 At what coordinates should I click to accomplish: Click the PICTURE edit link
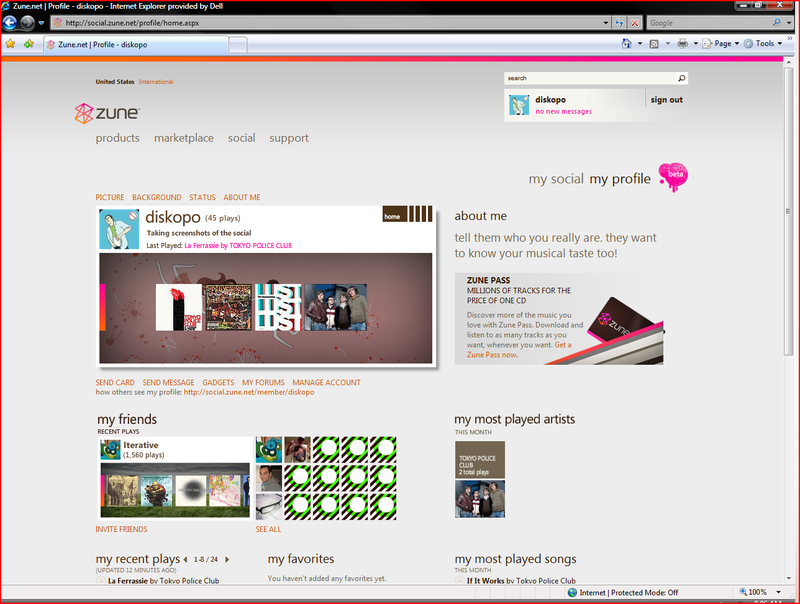click(x=110, y=197)
